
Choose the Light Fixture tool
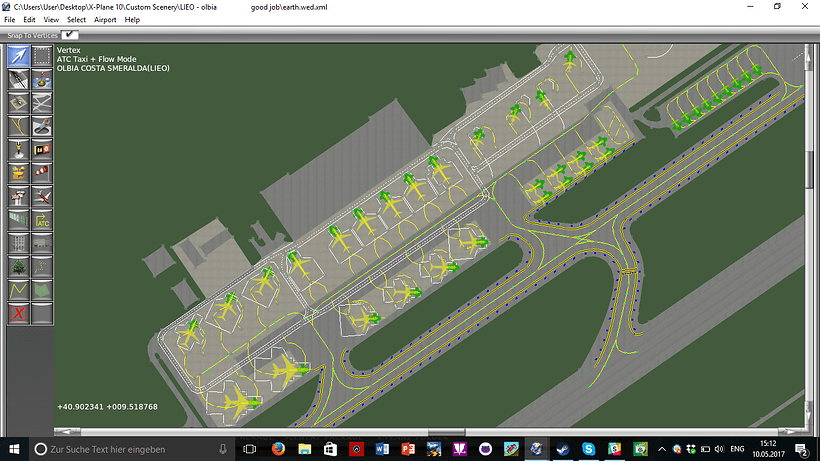click(x=18, y=149)
